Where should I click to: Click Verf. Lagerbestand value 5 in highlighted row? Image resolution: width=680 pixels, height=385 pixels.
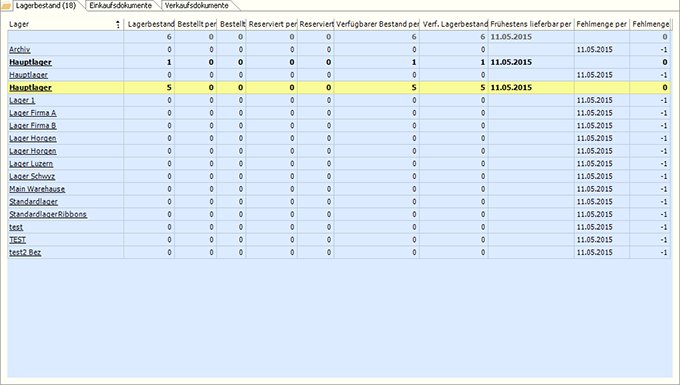[483, 88]
